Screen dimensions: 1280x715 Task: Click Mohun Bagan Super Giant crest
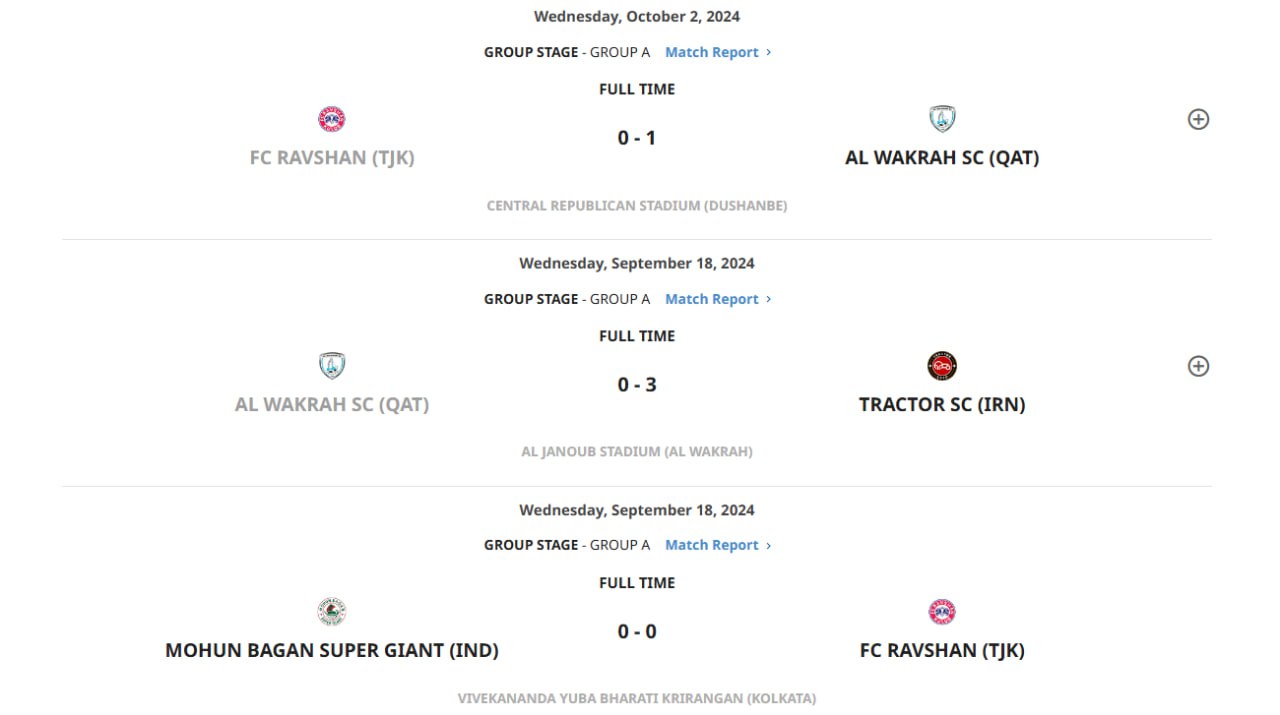[332, 612]
